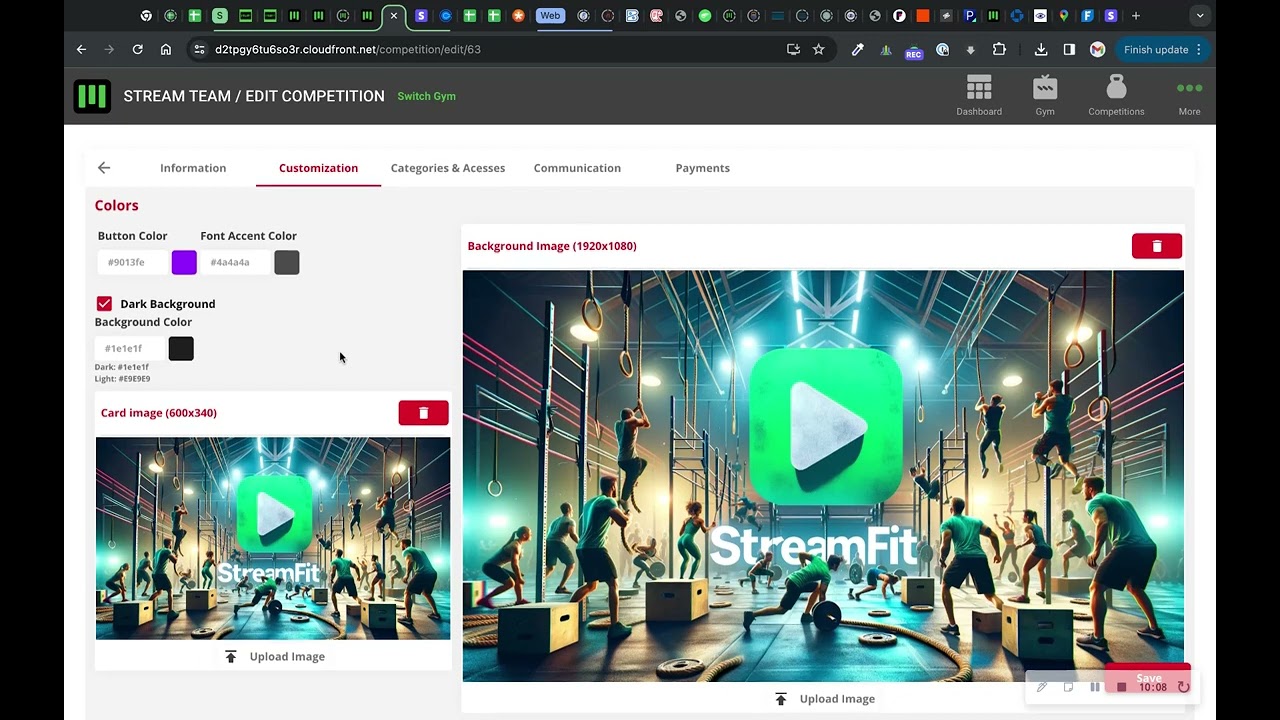This screenshot has height=720, width=1280.
Task: Click the back arrow beside Information tab
Action: point(104,168)
